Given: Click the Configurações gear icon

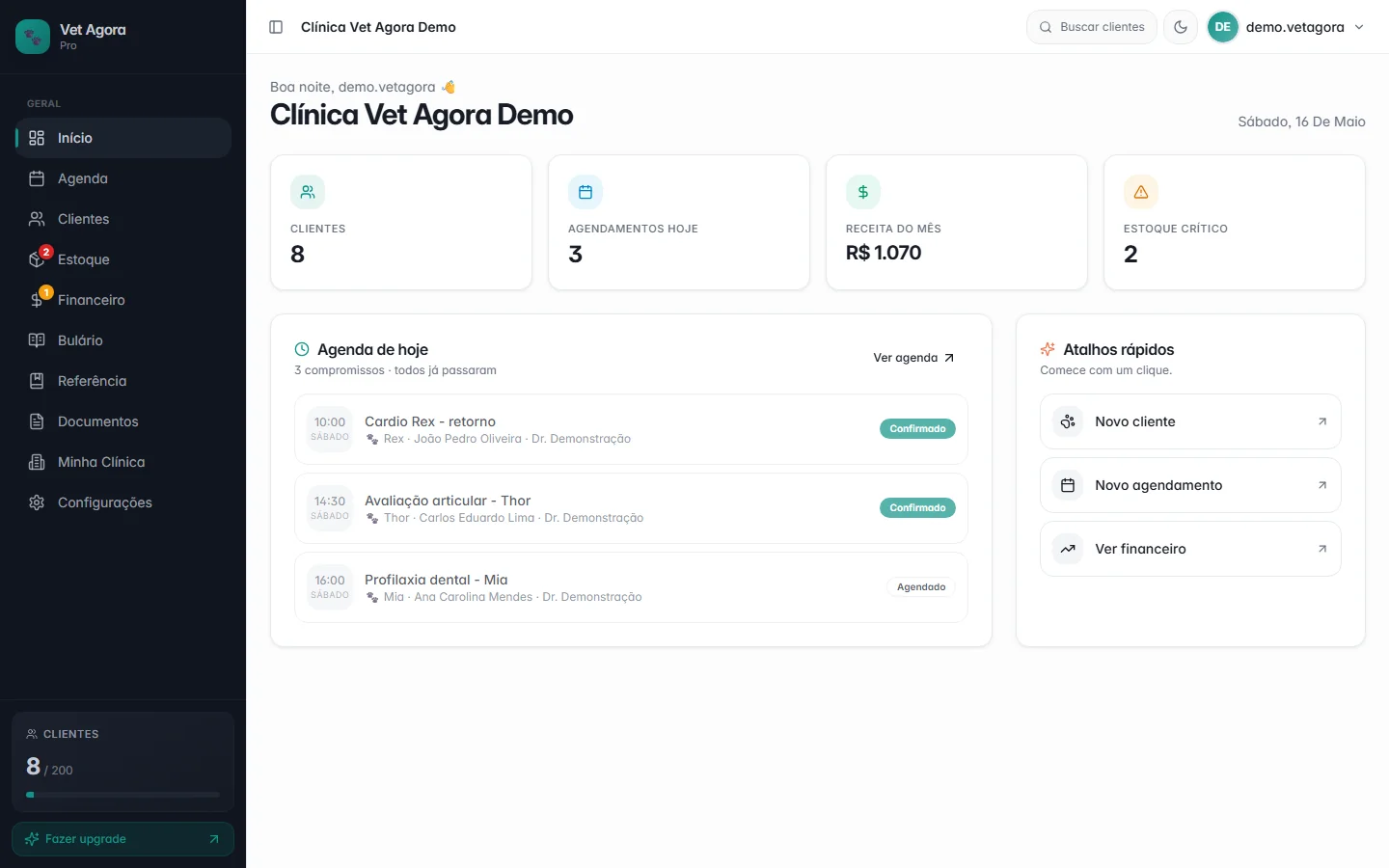Looking at the screenshot, I should pos(37,502).
